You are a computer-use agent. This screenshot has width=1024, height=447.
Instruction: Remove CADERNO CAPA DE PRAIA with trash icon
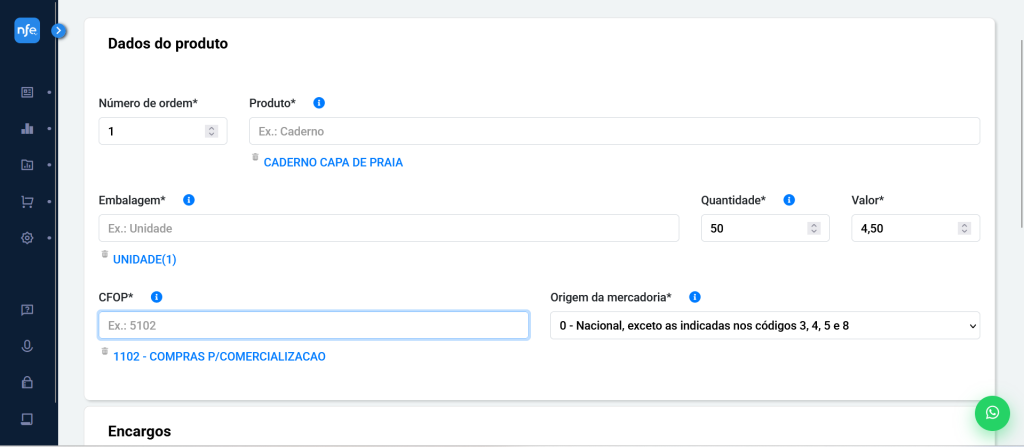coord(255,158)
